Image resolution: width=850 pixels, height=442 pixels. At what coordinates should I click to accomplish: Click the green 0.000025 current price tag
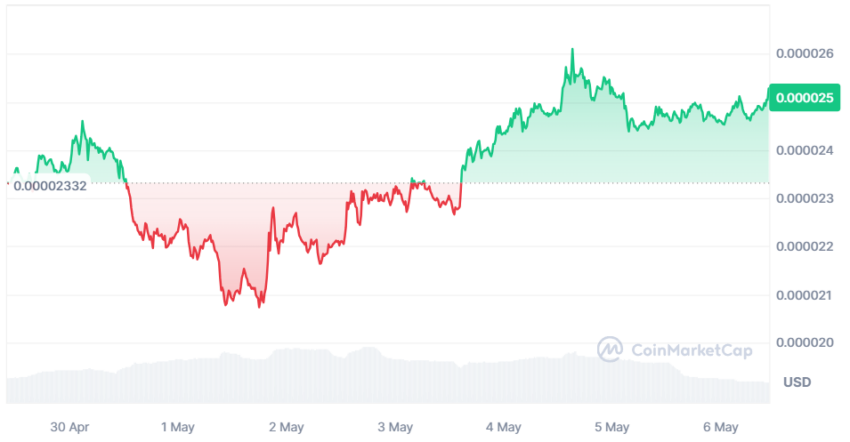pos(804,98)
